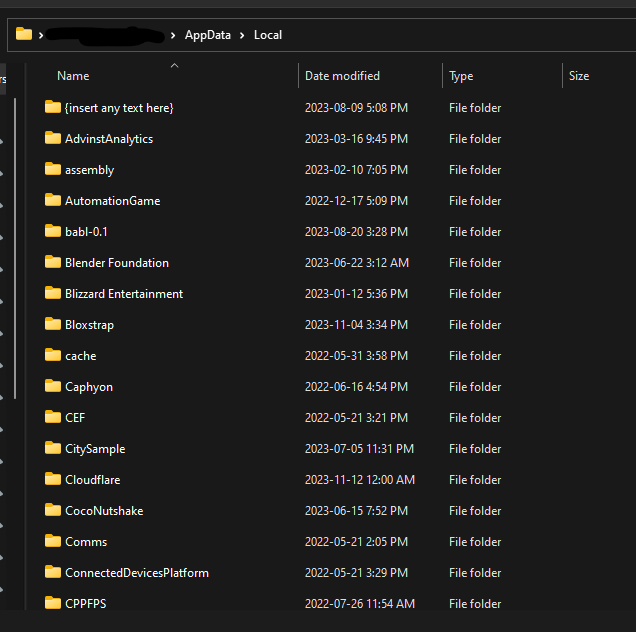Select the Bloxstrap folder icon
The image size is (636, 632).
[x=53, y=324]
